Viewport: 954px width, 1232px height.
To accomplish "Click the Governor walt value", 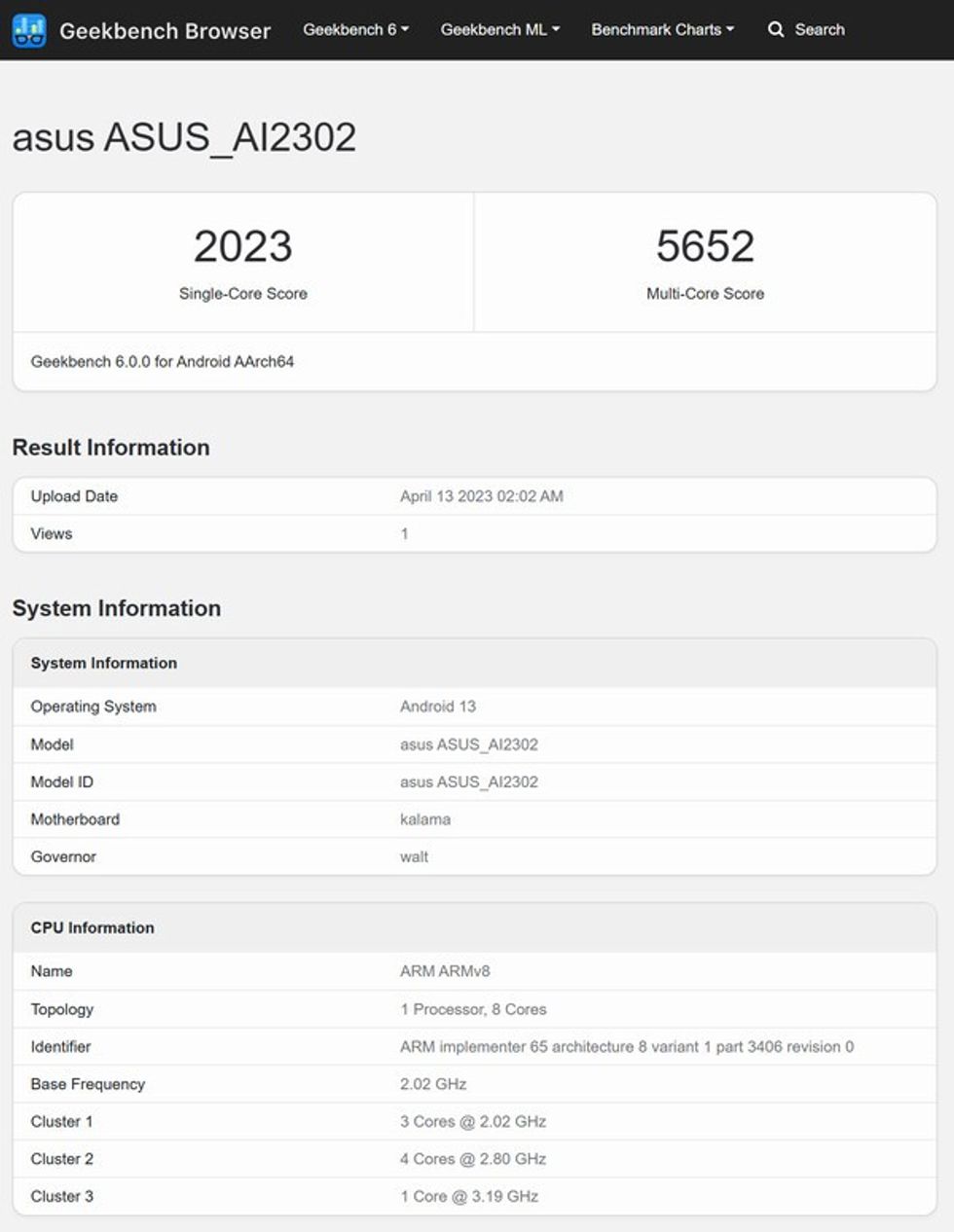I will (415, 856).
